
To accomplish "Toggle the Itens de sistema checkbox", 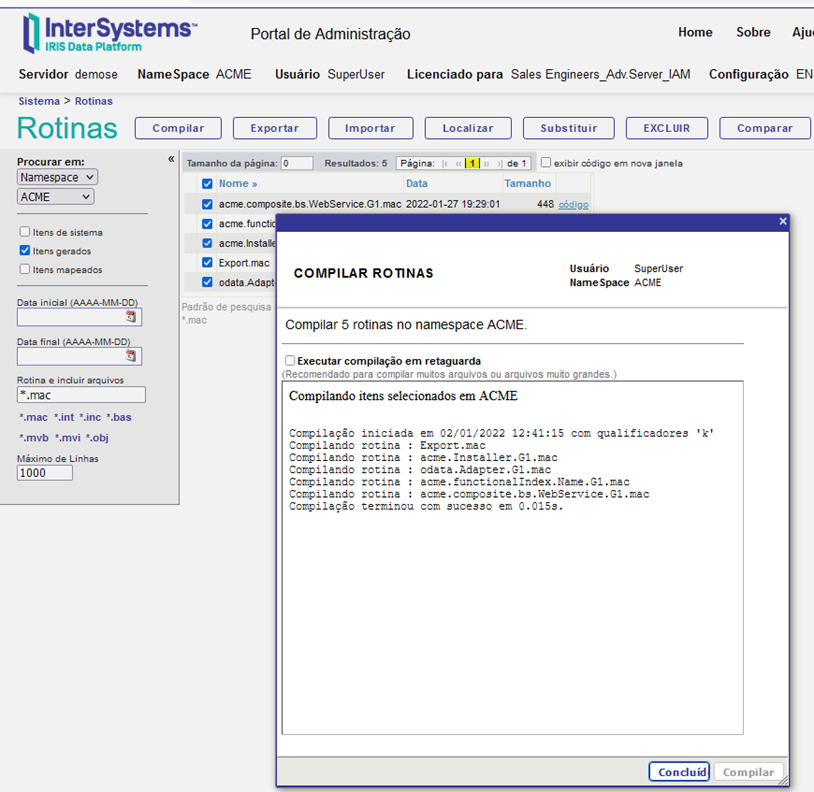I will [x=25, y=232].
